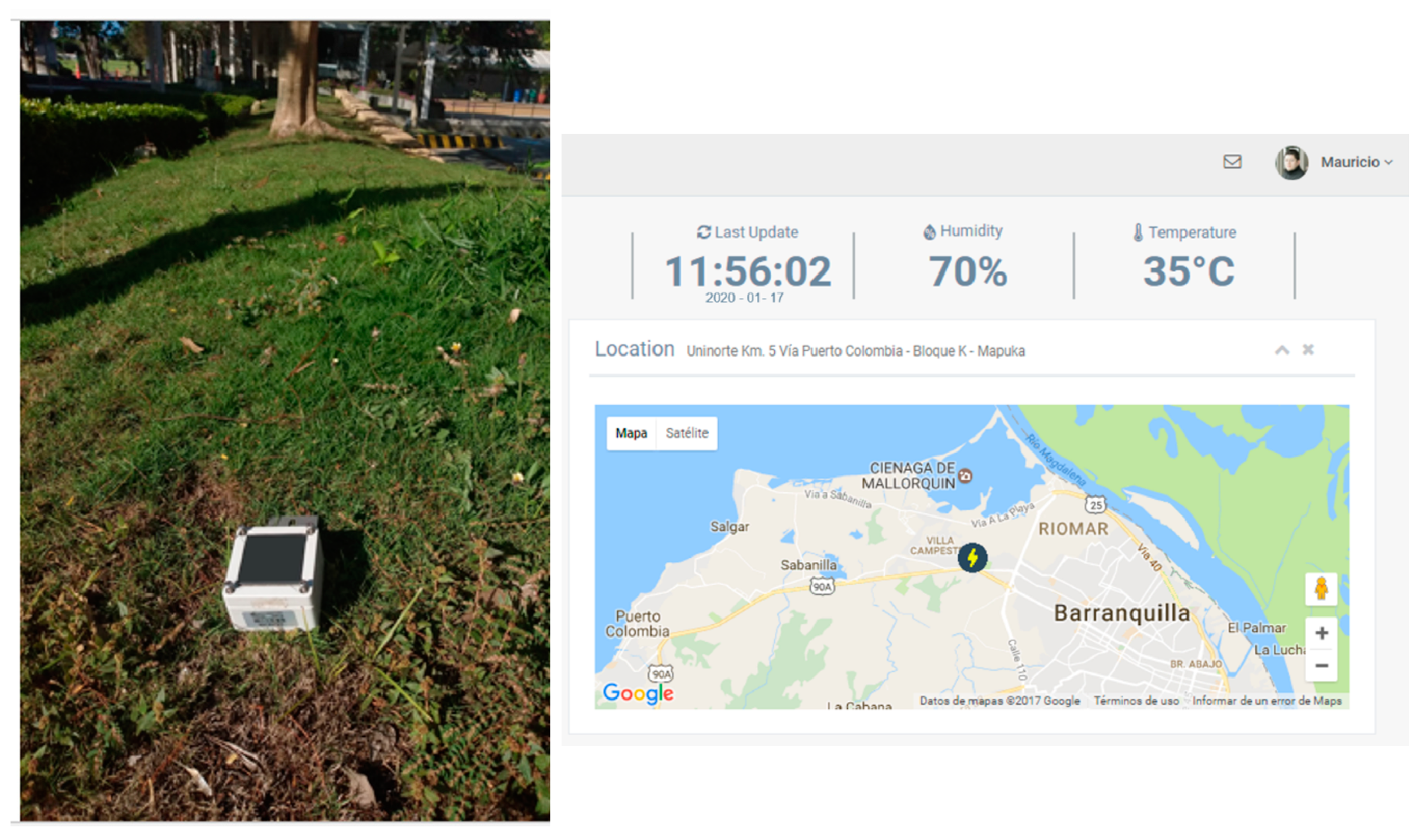
Task: Click the Google logo on map
Action: 638,693
